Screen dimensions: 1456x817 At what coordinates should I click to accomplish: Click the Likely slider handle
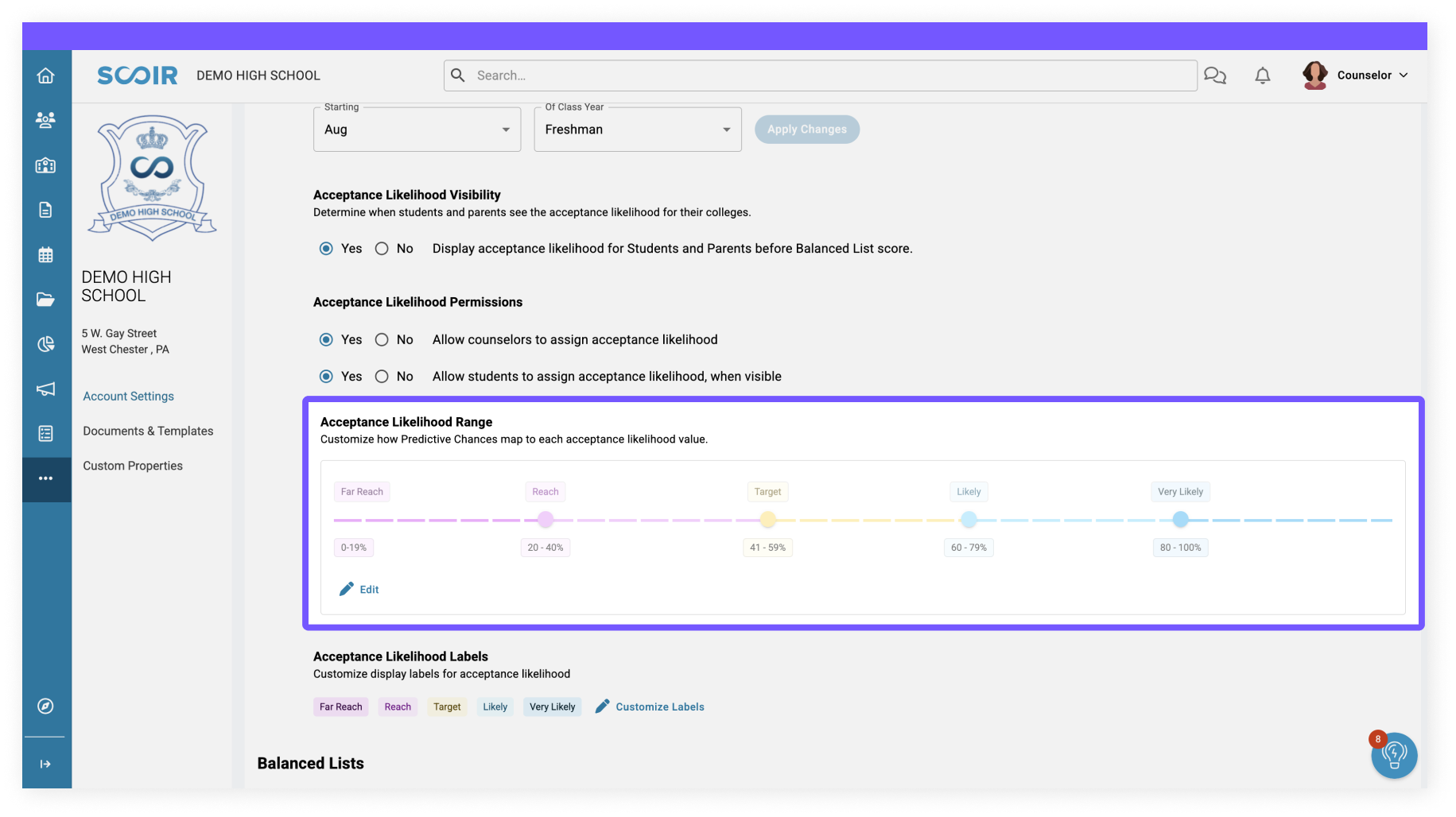pos(969,520)
